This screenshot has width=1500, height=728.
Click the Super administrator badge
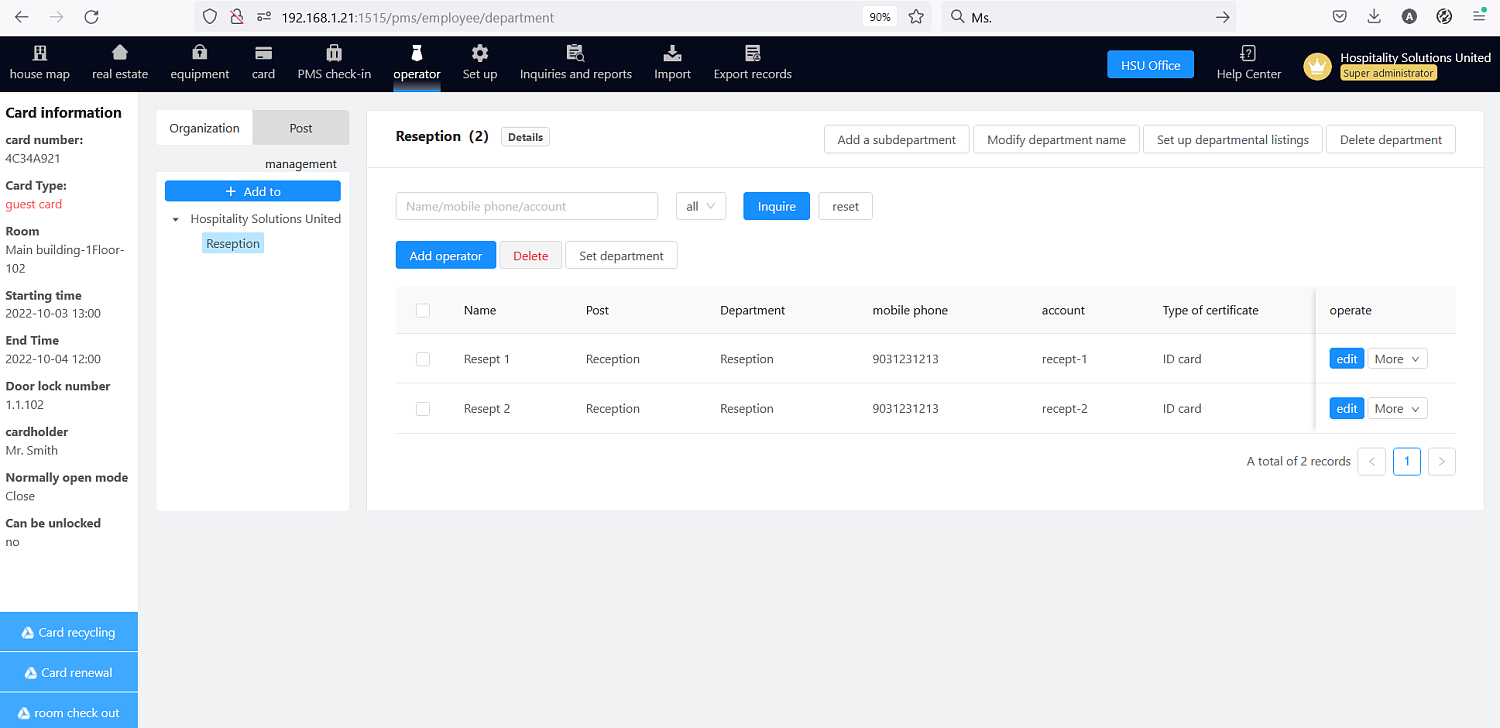coord(1388,73)
